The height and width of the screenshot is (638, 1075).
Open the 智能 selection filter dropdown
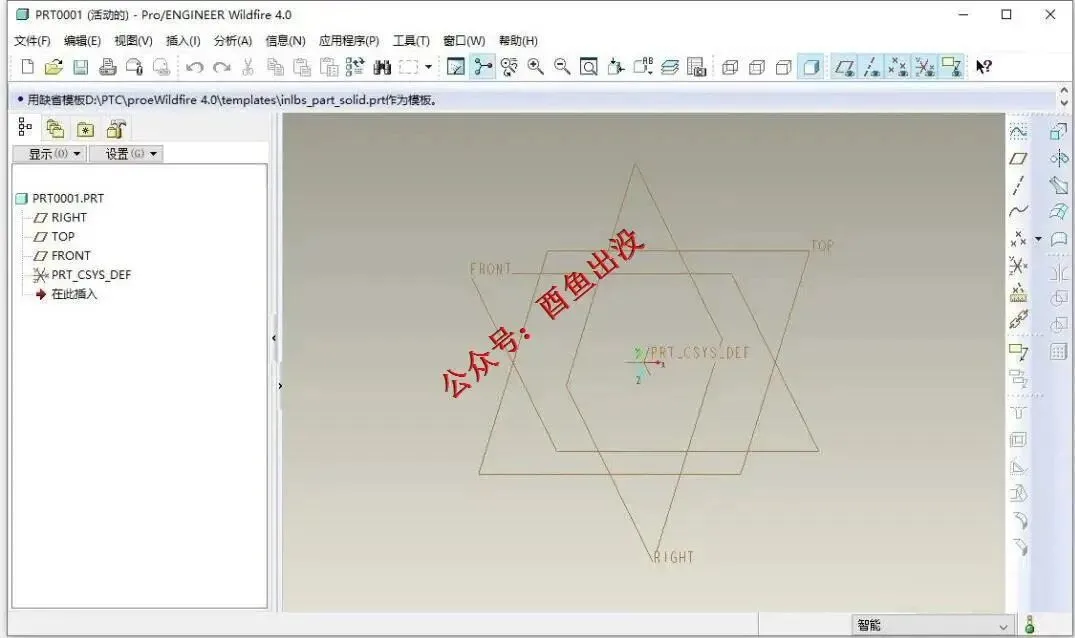coord(932,625)
